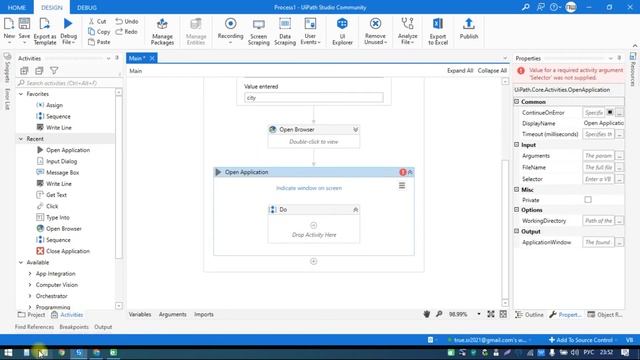Click Expand All in the designer
This screenshot has width=640, height=360.
pos(460,71)
